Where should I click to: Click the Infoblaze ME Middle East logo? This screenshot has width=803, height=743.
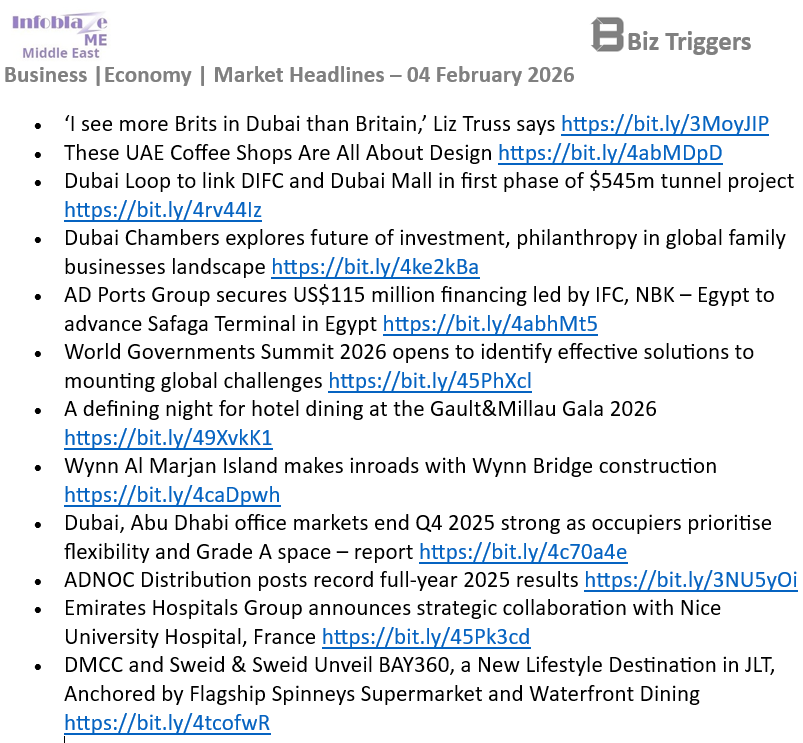pyautogui.click(x=60, y=35)
